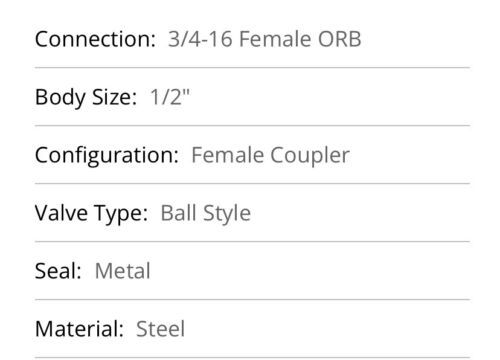
Task: Click the divider line below Material row
Action: [x=252, y=357]
